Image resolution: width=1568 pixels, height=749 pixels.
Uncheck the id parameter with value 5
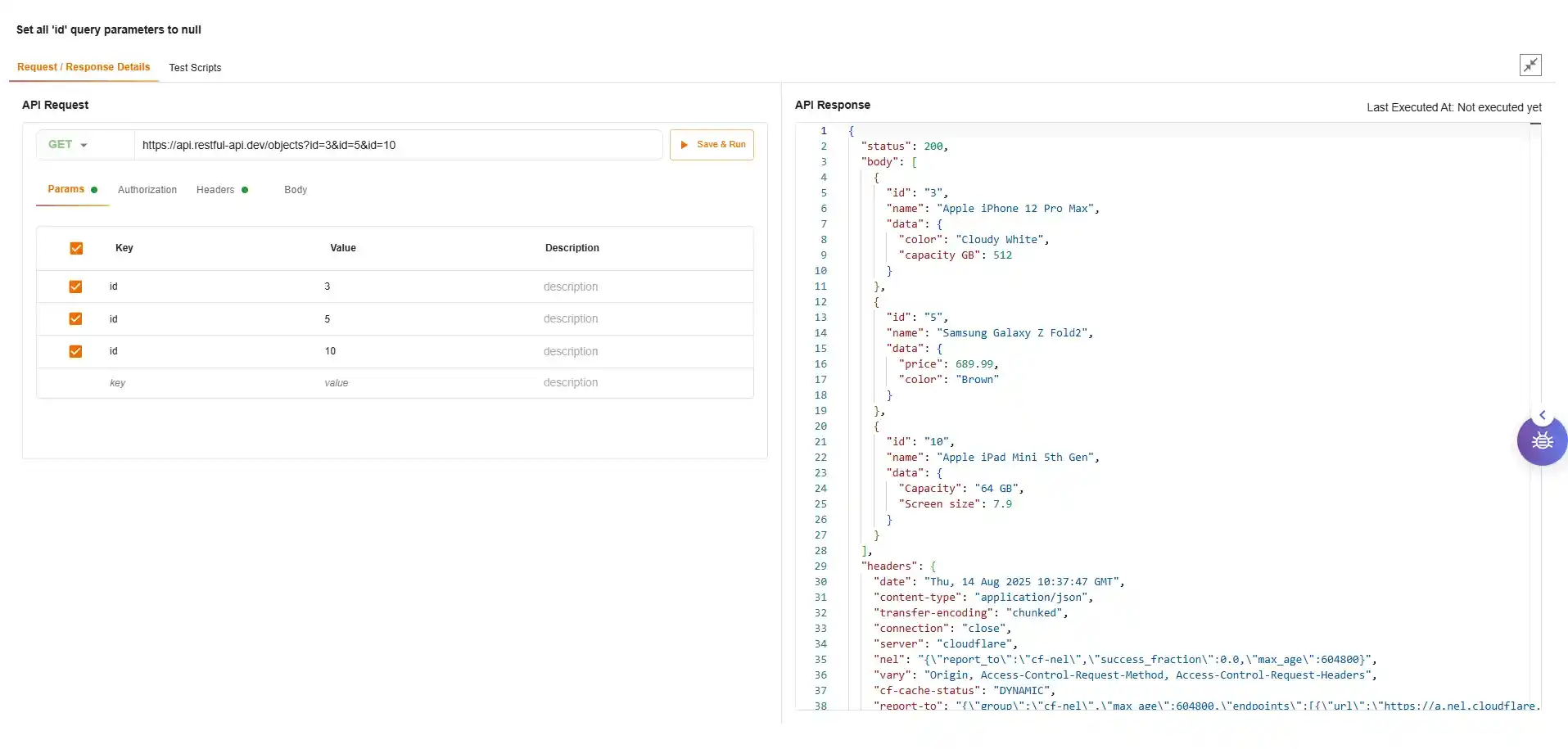click(x=75, y=319)
